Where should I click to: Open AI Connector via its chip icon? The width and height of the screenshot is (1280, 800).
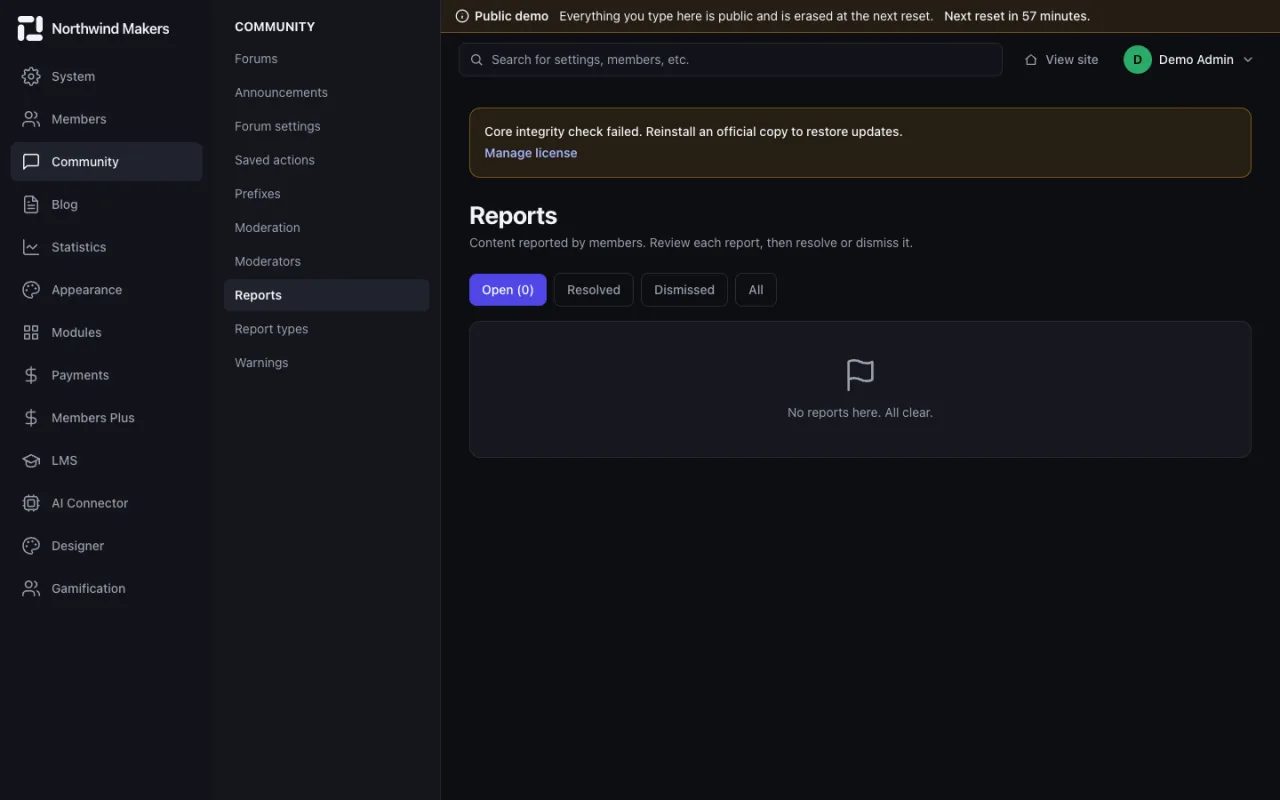pos(31,503)
